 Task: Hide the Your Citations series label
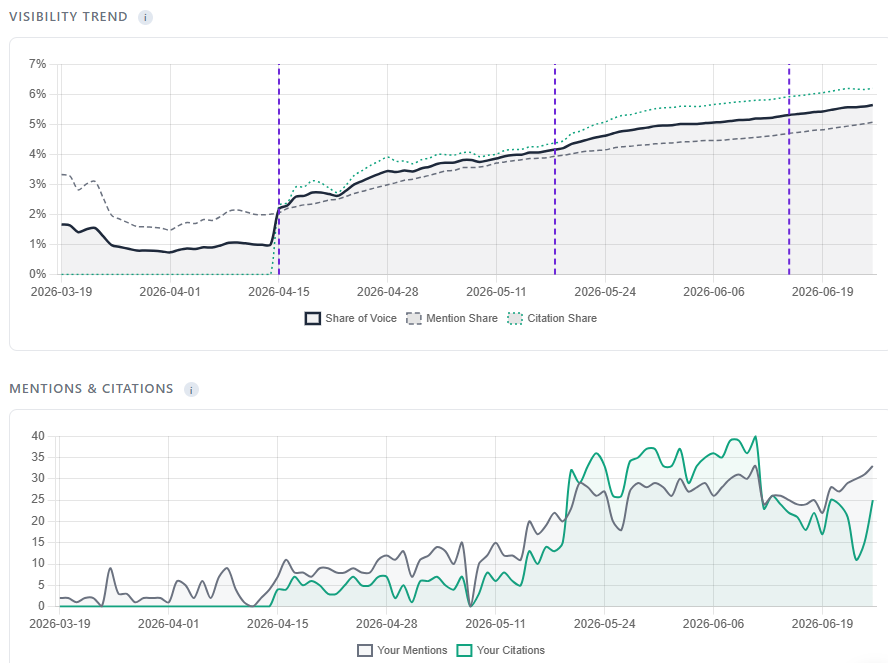point(511,650)
